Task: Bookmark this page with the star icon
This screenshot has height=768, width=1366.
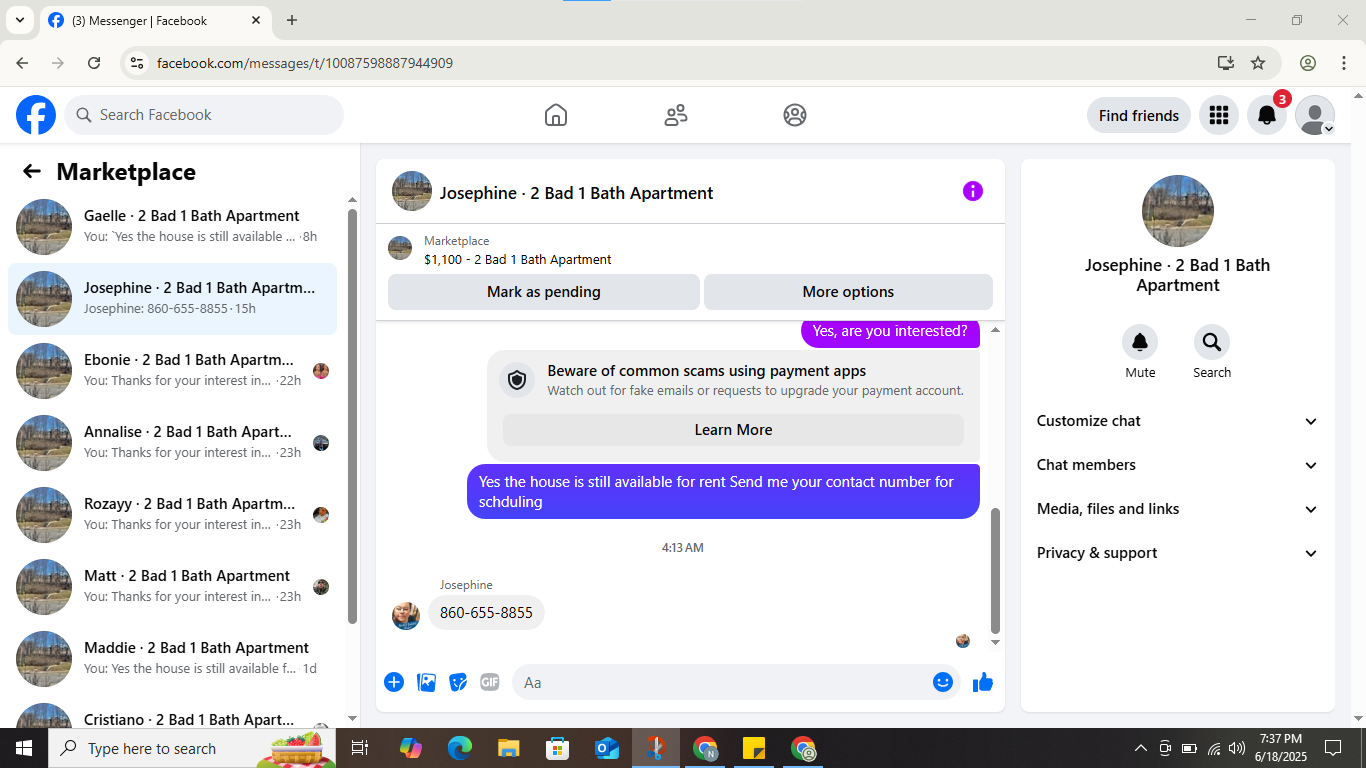Action: click(1258, 63)
